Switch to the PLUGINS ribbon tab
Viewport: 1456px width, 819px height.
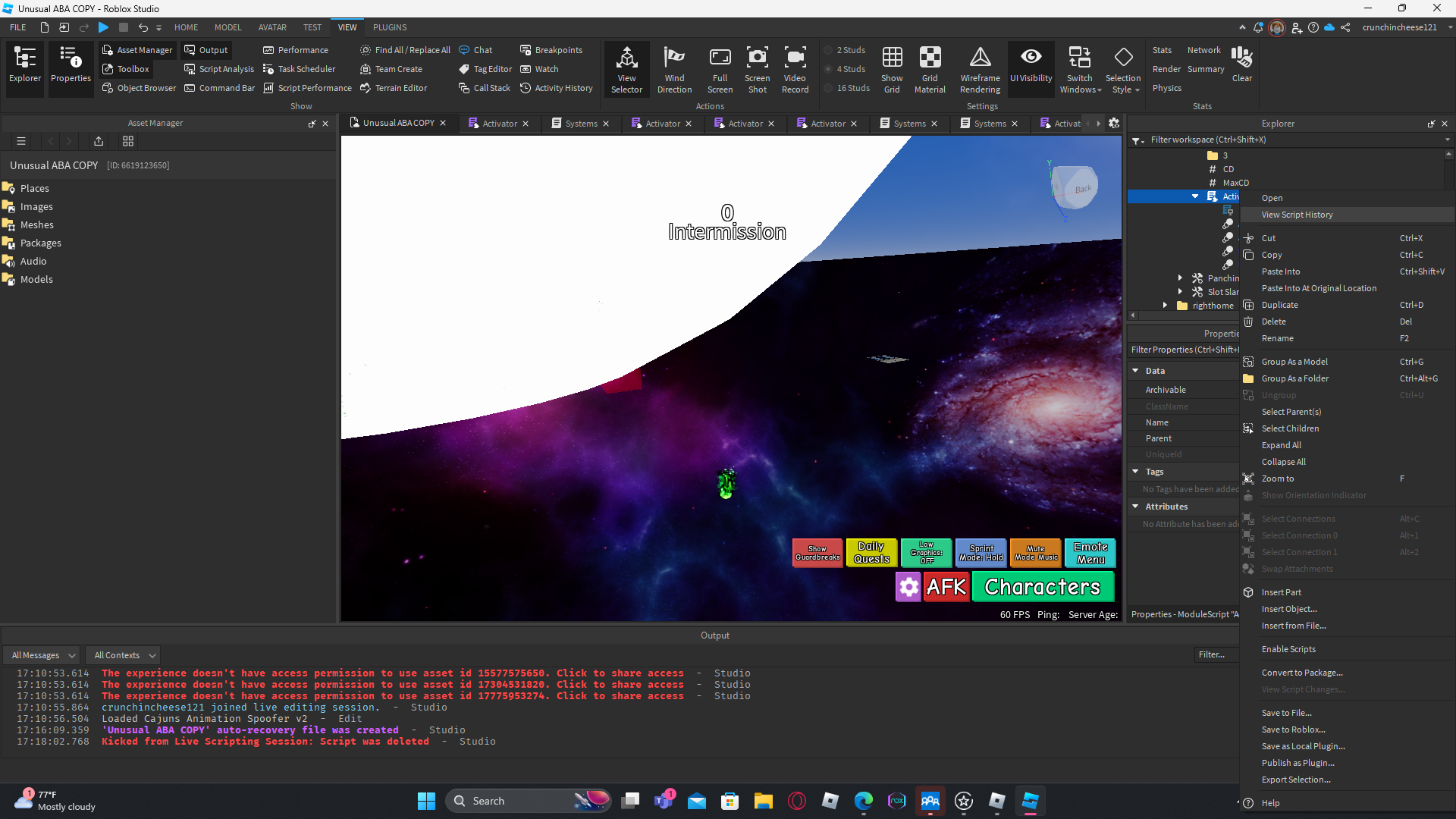pos(390,27)
